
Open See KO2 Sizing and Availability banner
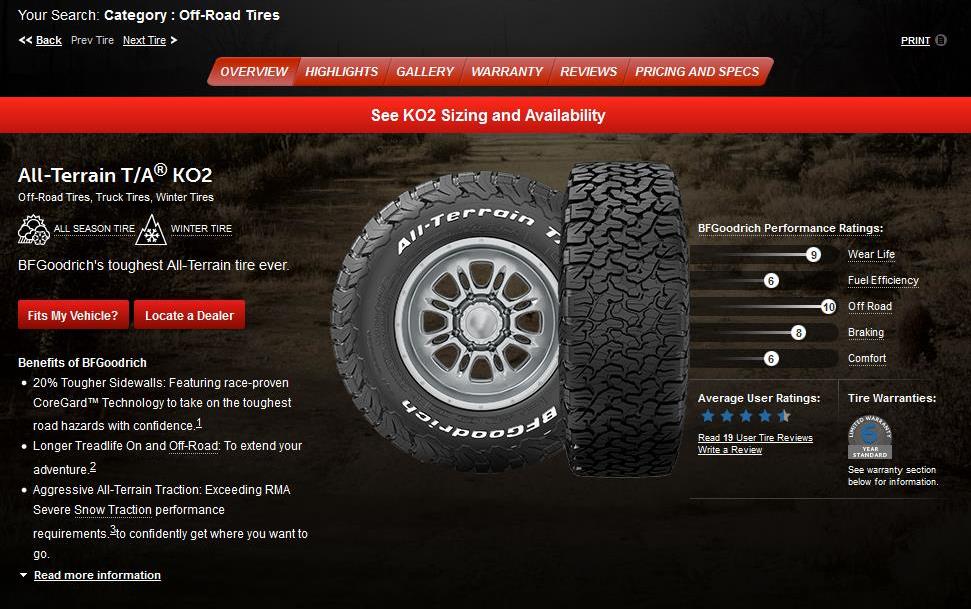[x=486, y=115]
